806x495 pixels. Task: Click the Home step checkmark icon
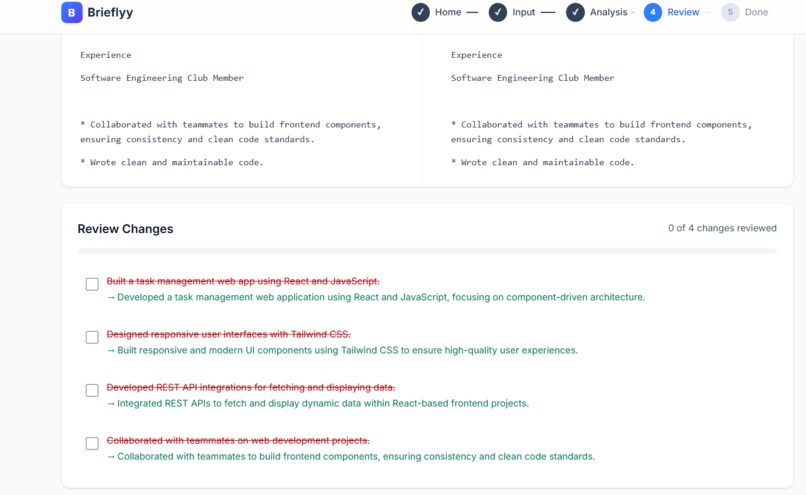click(x=420, y=12)
